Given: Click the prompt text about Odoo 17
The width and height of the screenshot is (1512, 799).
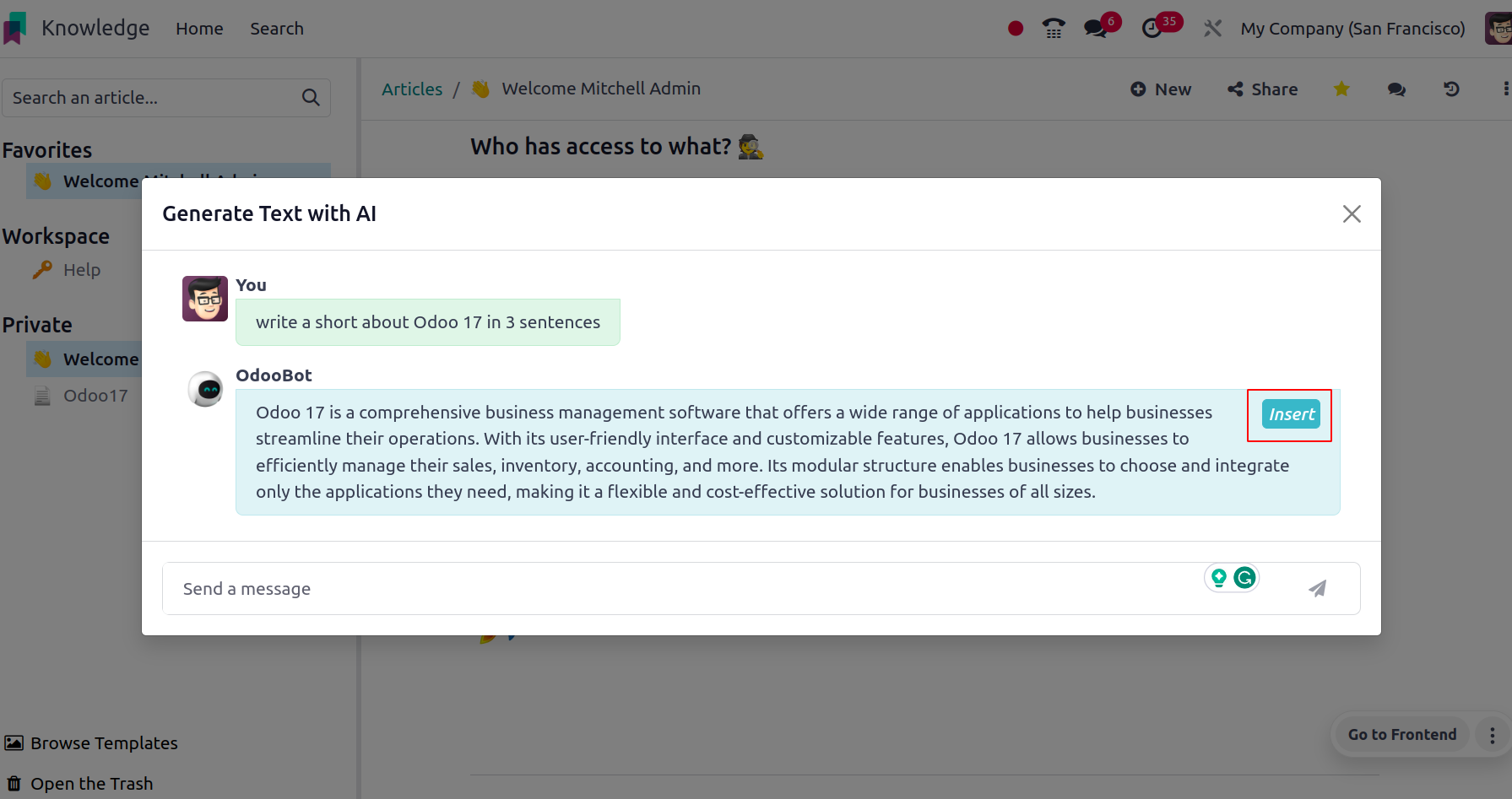Looking at the screenshot, I should (x=428, y=322).
